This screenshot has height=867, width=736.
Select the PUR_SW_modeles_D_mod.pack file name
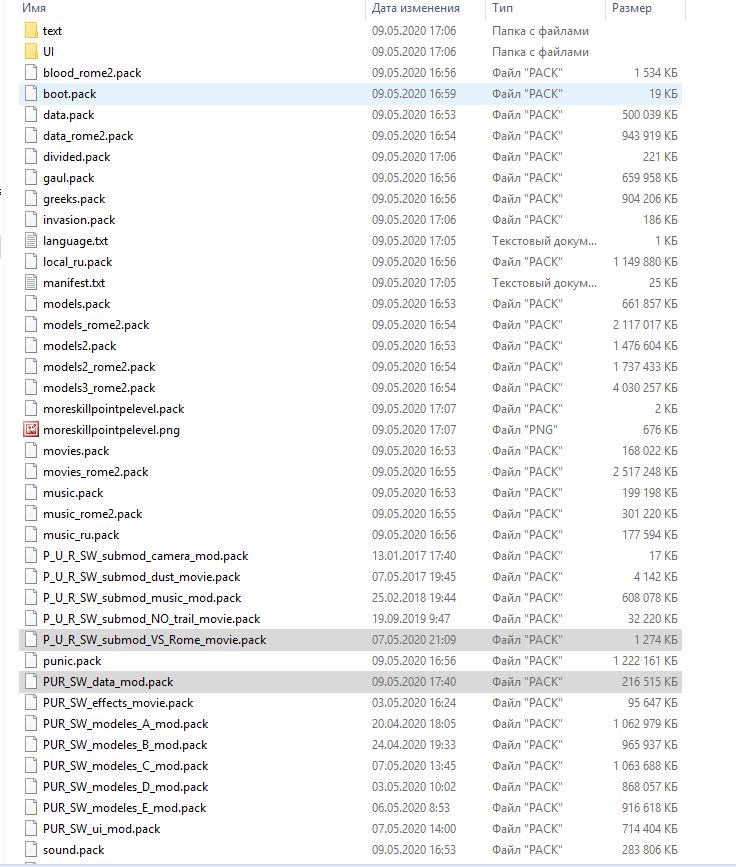click(126, 787)
